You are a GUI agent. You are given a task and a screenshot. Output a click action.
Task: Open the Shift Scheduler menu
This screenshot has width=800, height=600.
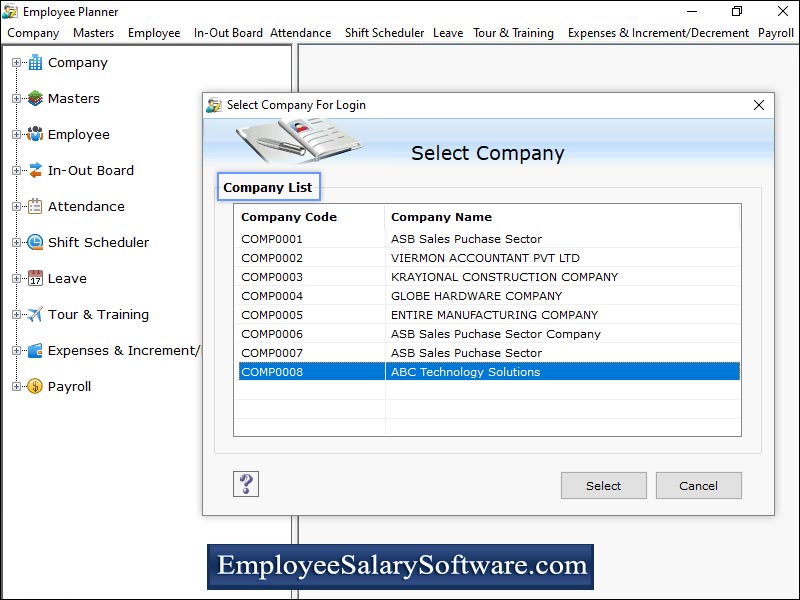click(384, 33)
